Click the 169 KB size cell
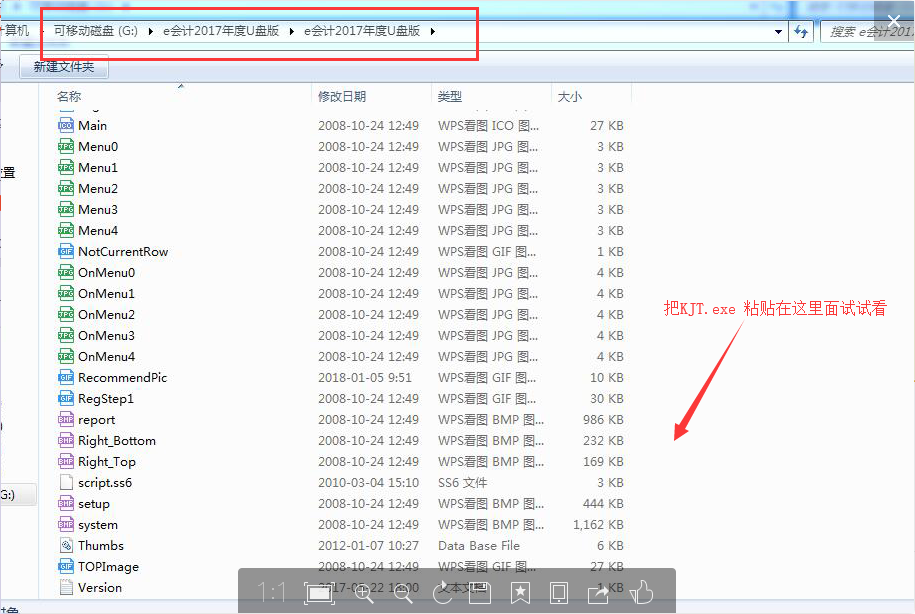 603,462
